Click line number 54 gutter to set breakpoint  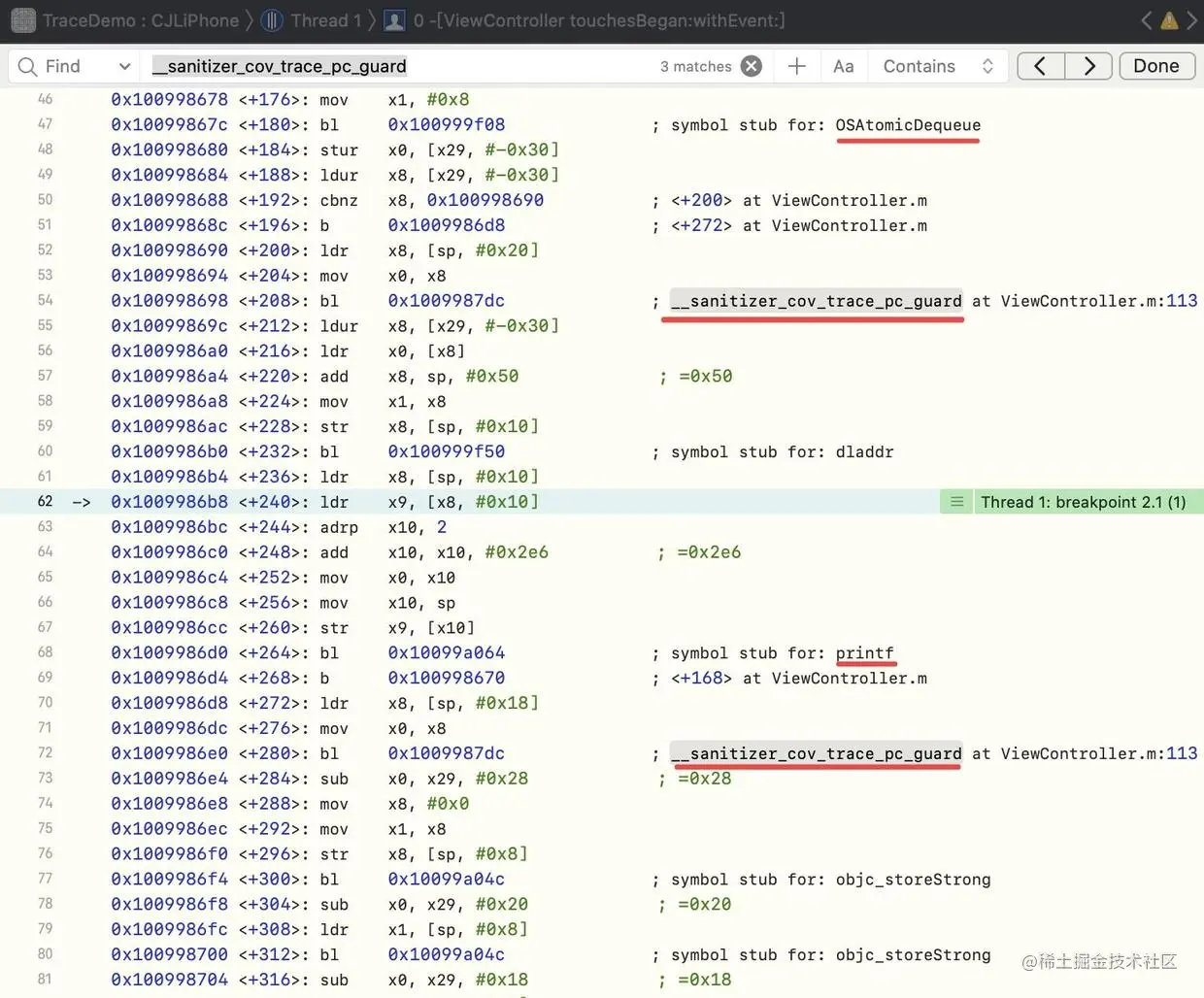[45, 300]
